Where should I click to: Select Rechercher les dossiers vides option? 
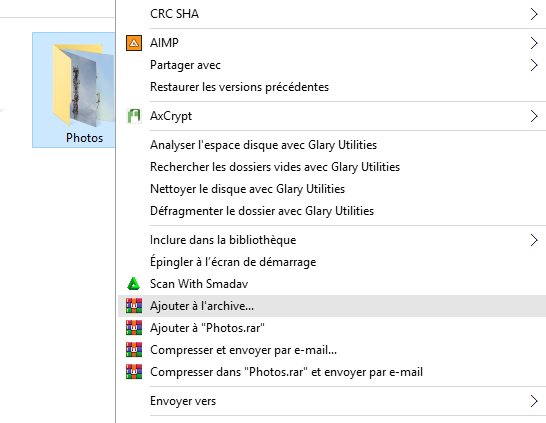click(275, 167)
